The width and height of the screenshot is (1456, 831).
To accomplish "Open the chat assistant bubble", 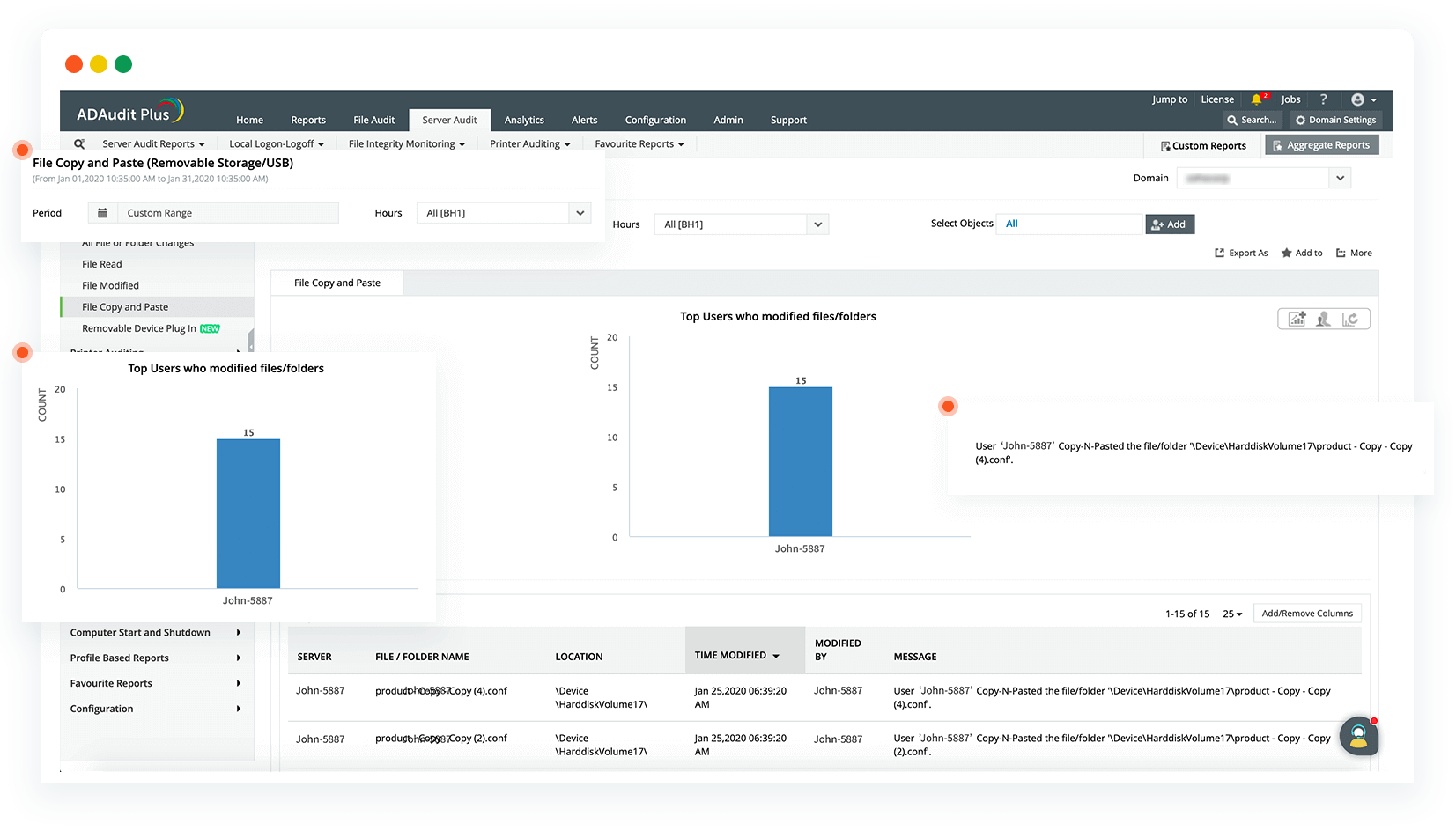I will point(1359,736).
